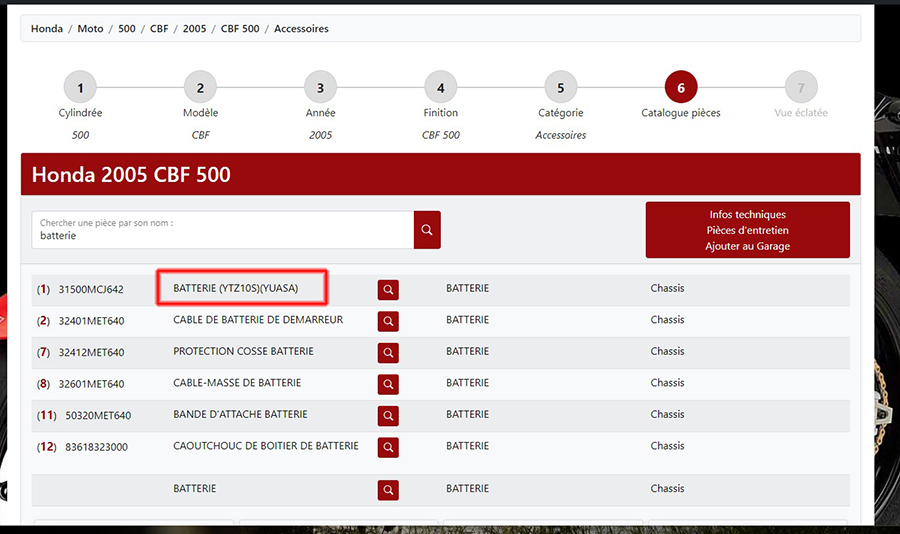Go to step 1 Cylindrée circle

tap(80, 88)
